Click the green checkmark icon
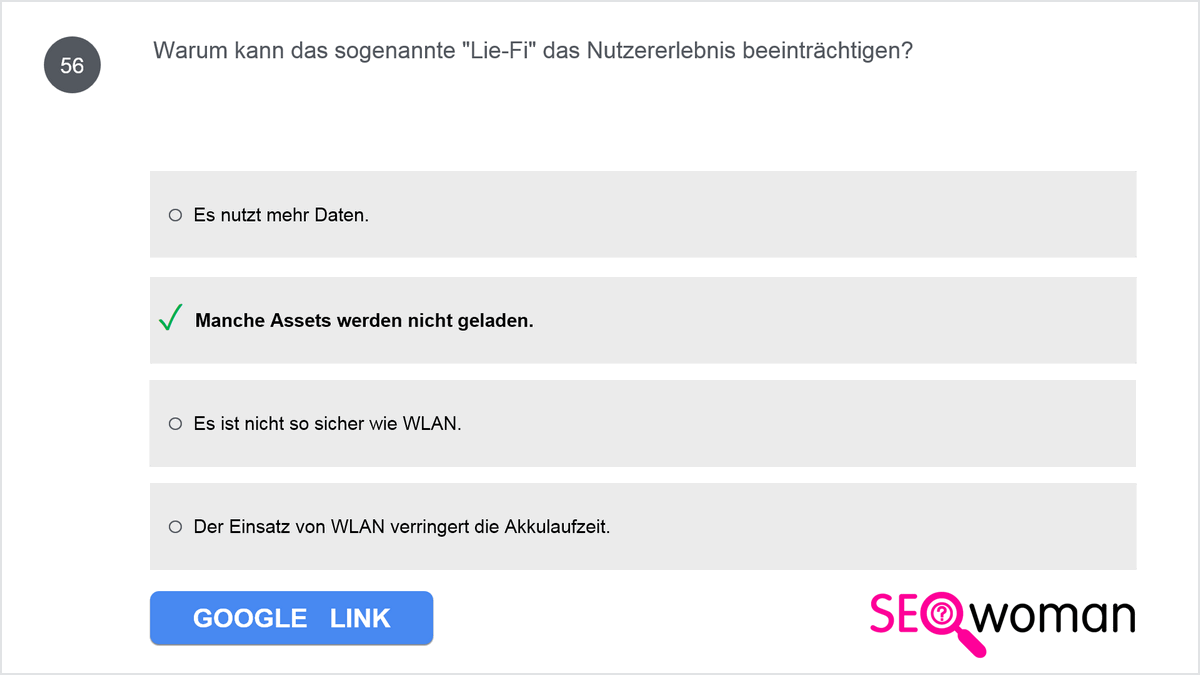The height and width of the screenshot is (675, 1200). click(x=171, y=319)
